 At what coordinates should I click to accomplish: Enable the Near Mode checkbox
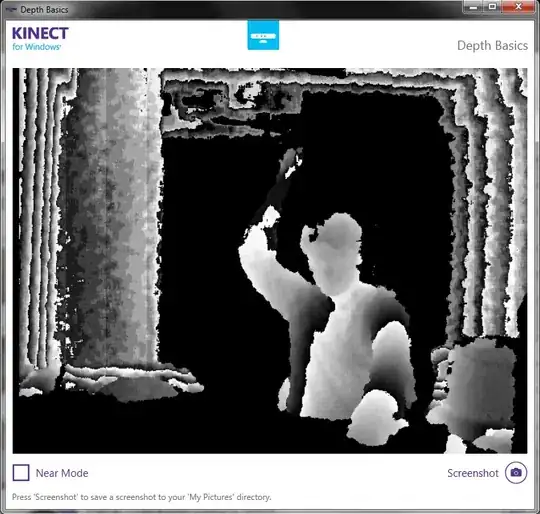pos(21,472)
